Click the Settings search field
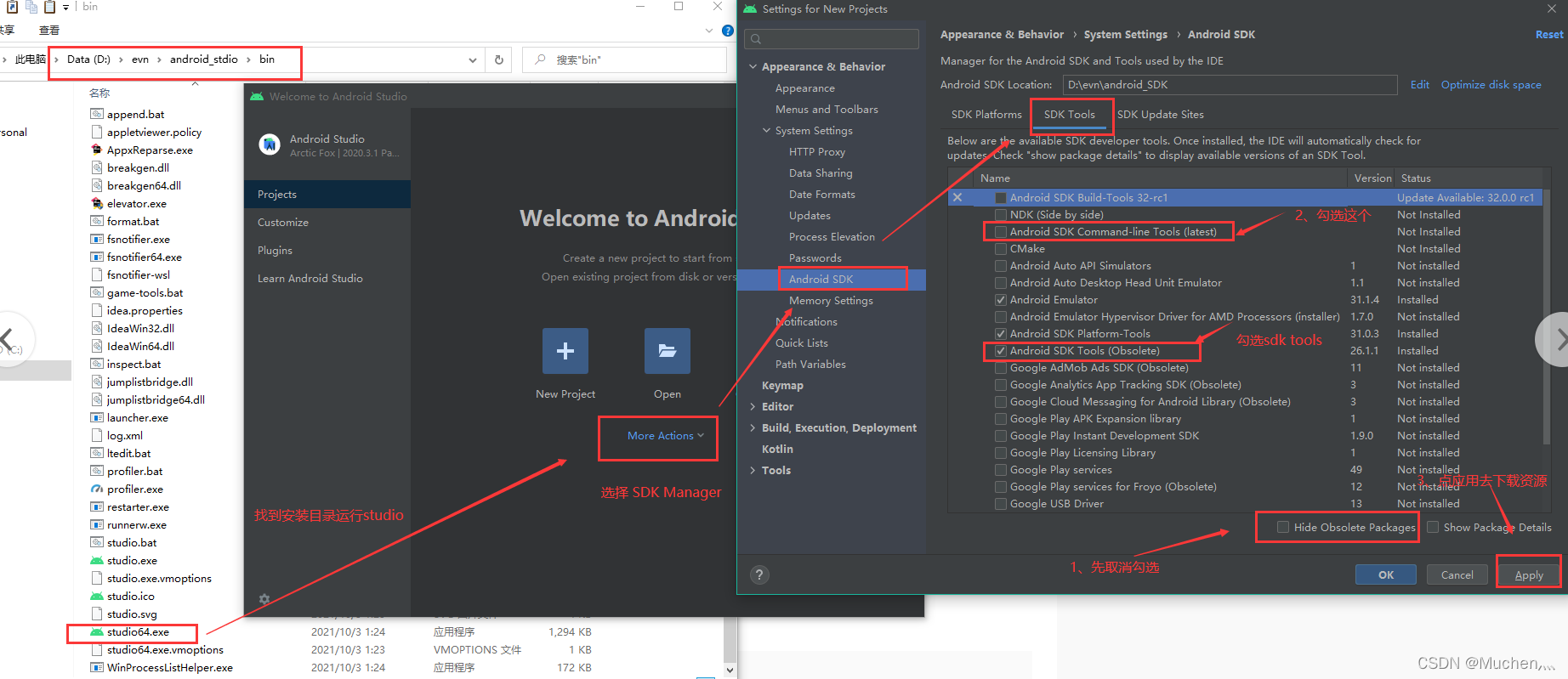1568x679 pixels. click(832, 39)
